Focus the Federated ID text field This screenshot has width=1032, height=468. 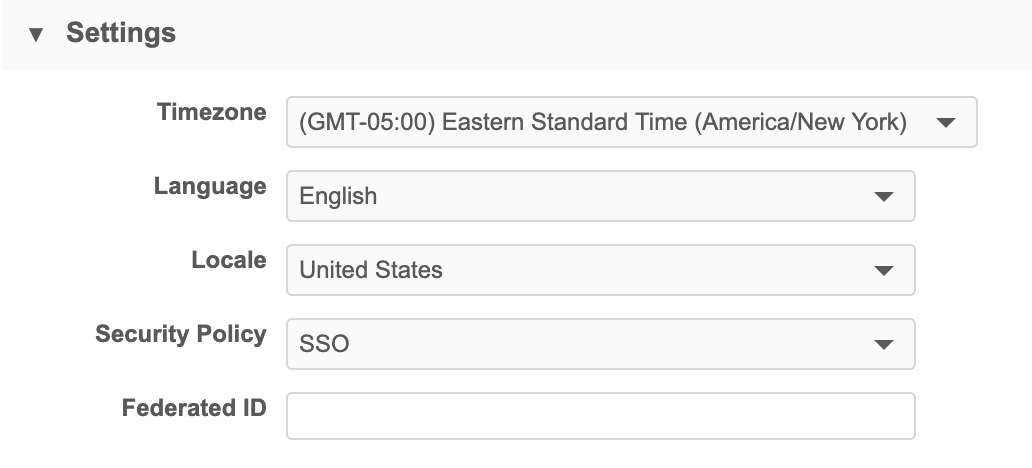click(600, 416)
